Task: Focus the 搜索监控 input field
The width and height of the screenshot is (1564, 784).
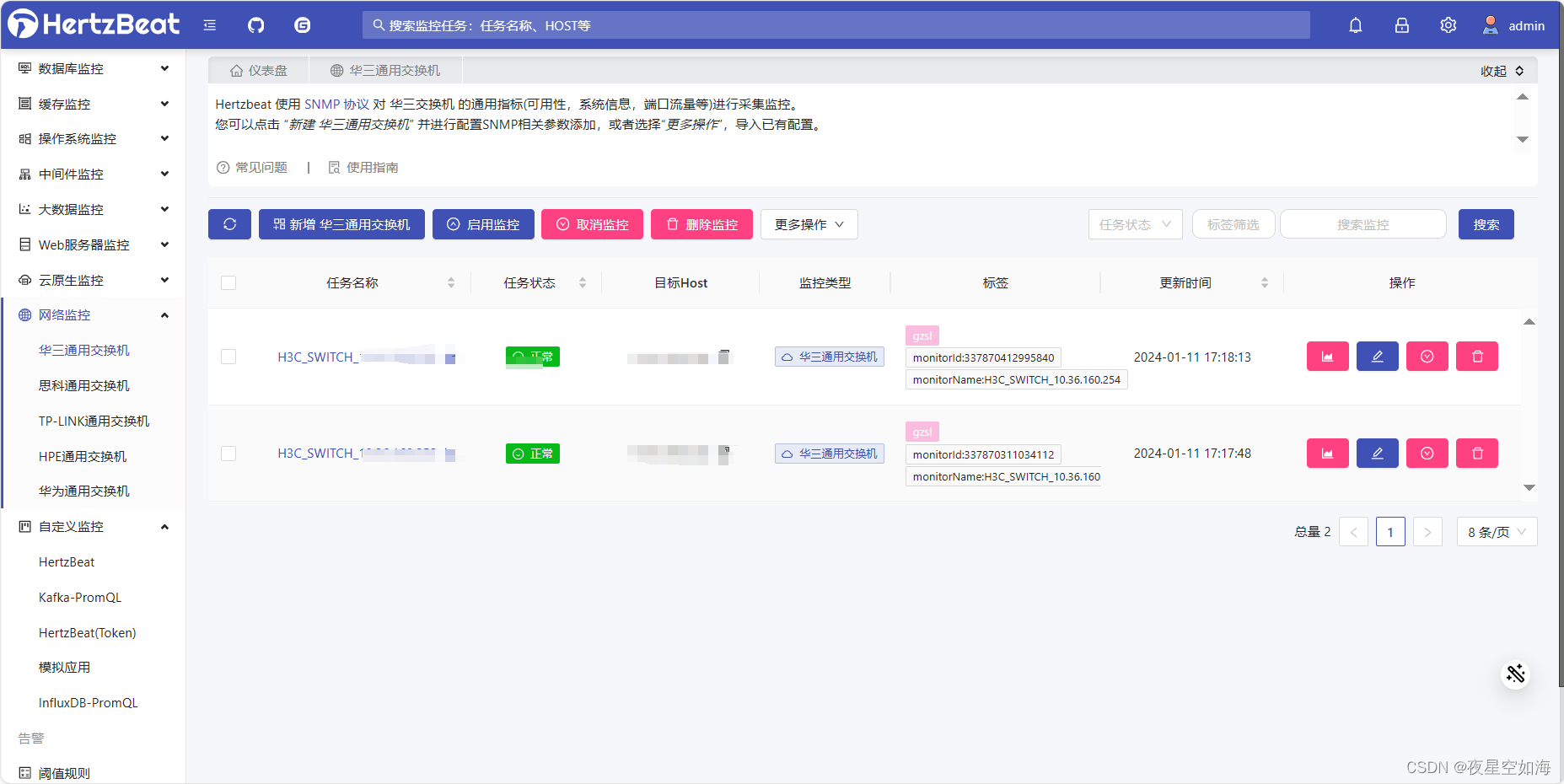Action: point(1362,224)
